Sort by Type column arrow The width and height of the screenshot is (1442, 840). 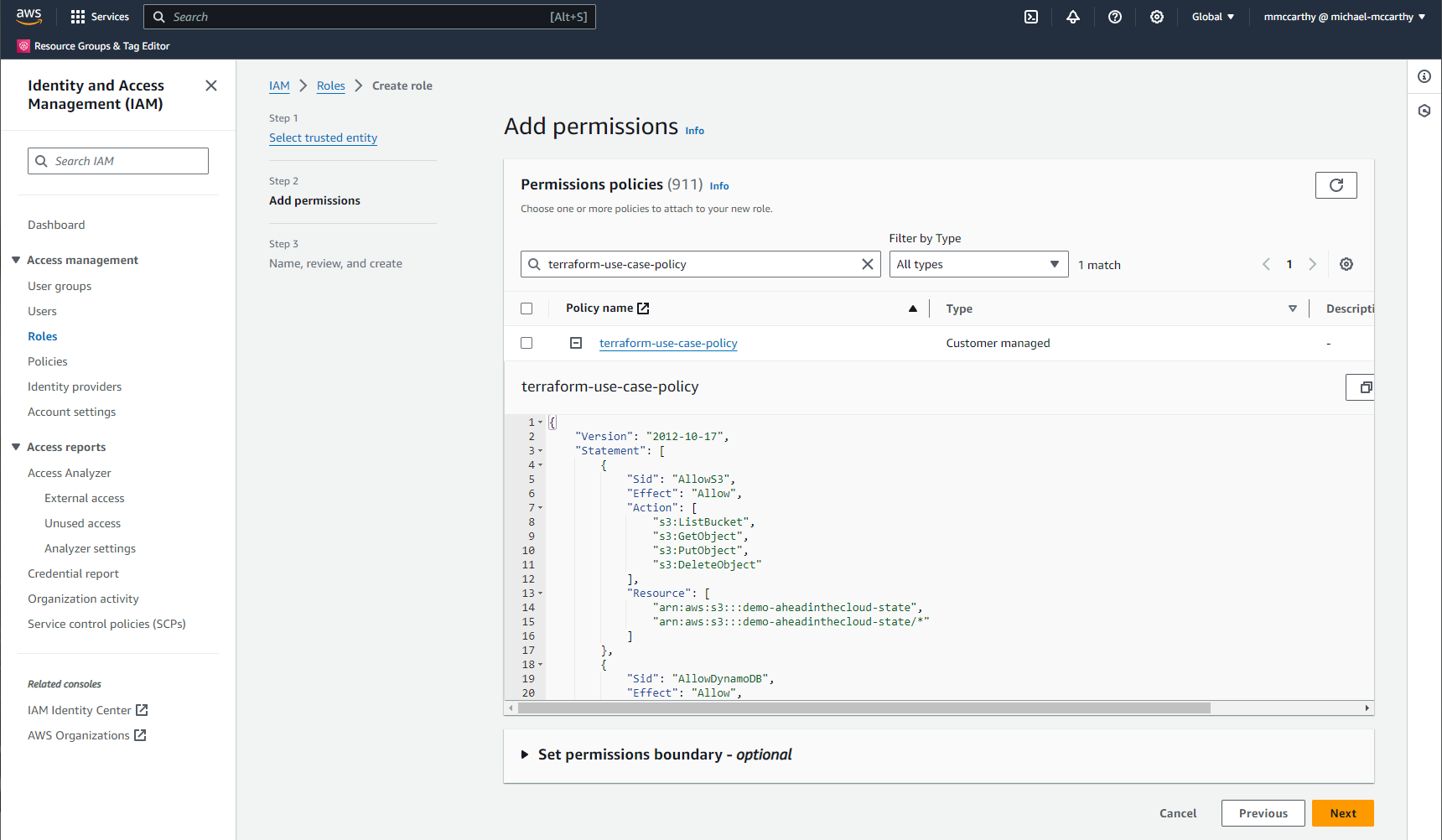click(x=1293, y=309)
